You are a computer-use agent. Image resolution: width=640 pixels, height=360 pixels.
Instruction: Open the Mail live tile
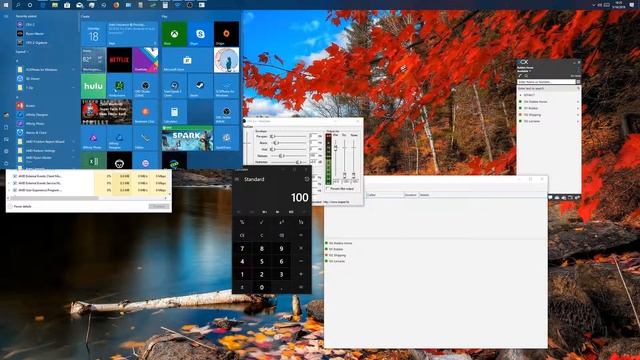pyautogui.click(x=132, y=34)
